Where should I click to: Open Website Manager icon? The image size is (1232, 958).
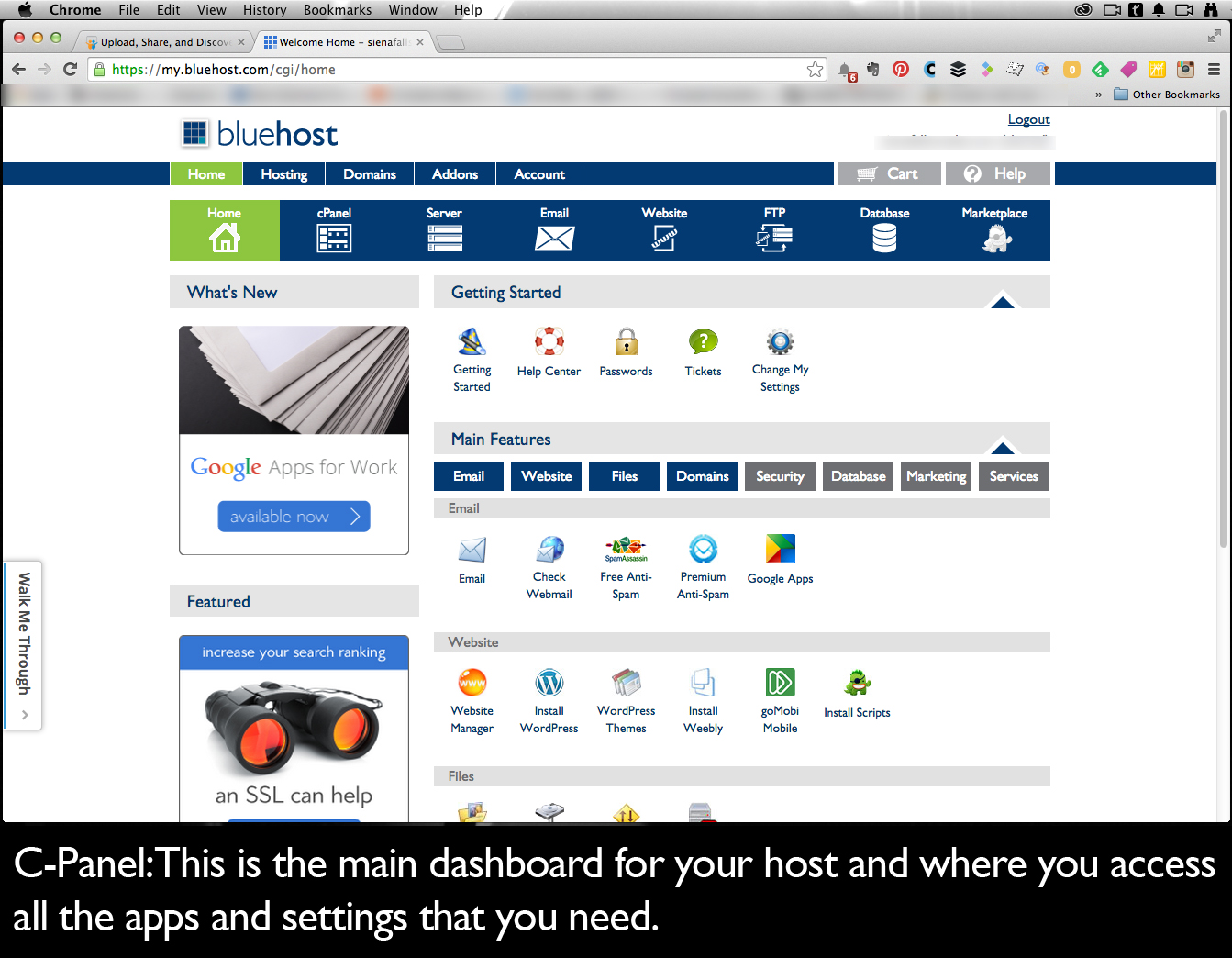point(472,683)
